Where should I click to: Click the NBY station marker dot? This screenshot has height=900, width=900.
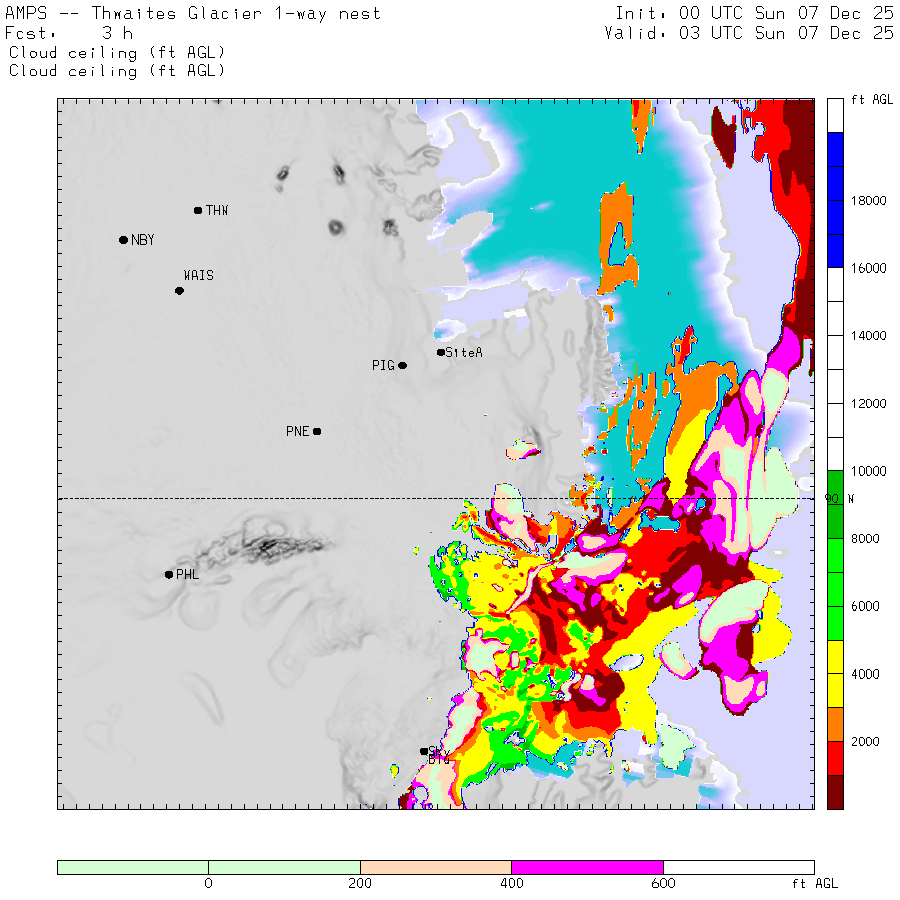[x=123, y=240]
